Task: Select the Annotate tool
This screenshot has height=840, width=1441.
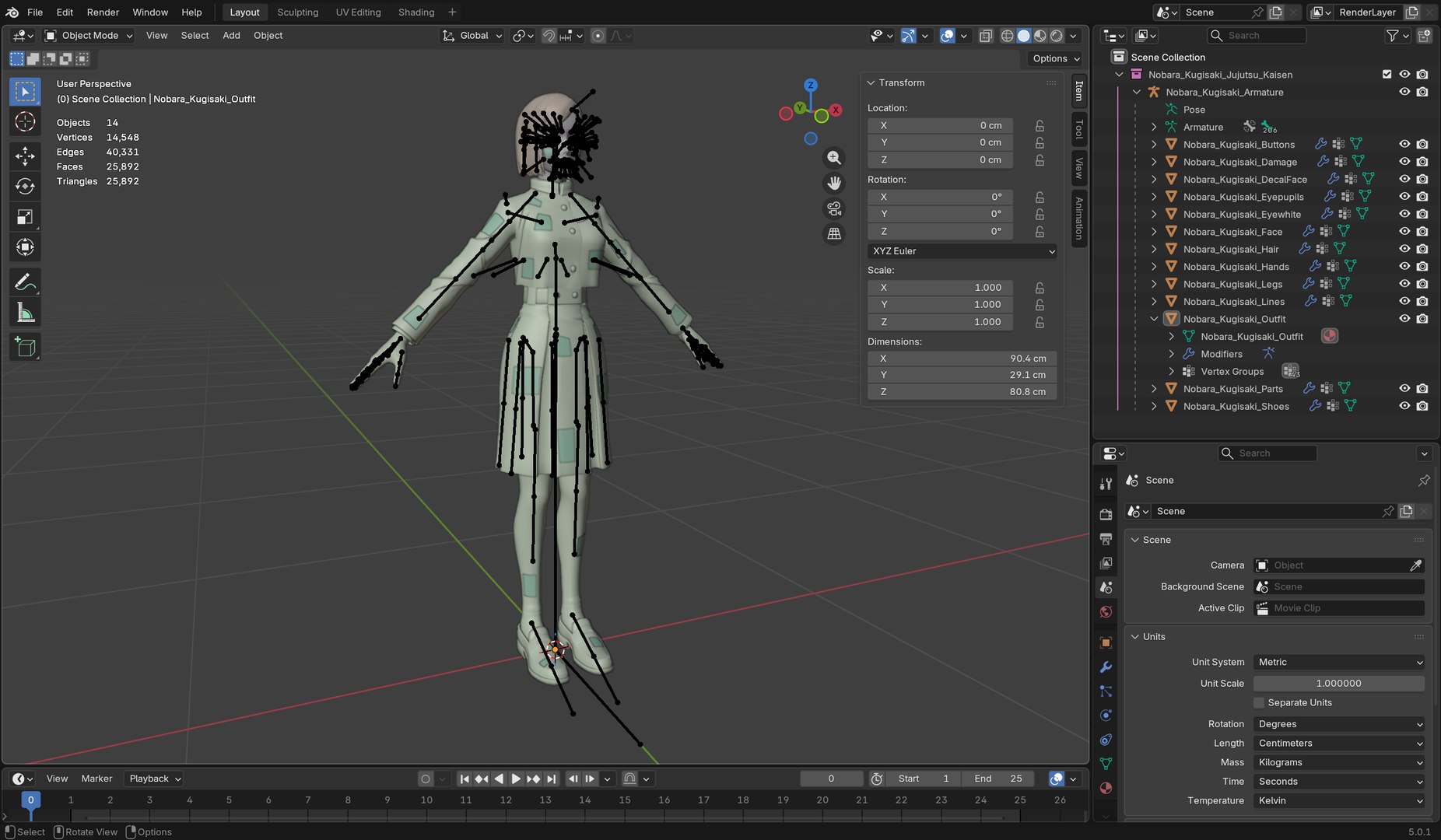Action: click(25, 282)
